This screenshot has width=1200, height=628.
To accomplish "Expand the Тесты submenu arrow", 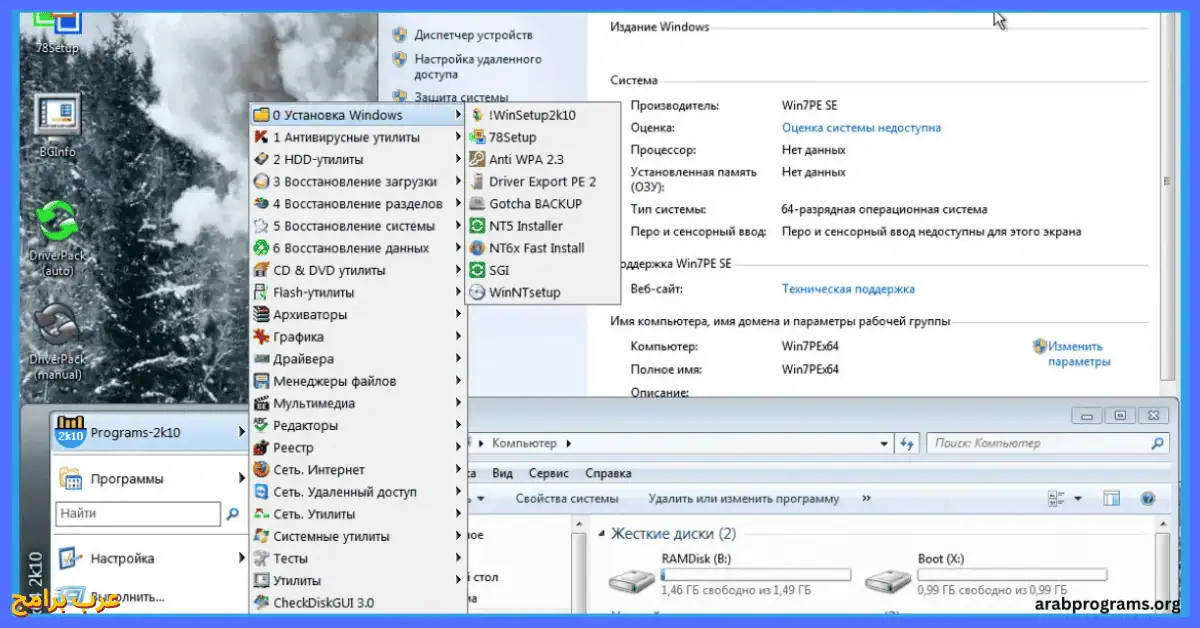I will point(459,558).
